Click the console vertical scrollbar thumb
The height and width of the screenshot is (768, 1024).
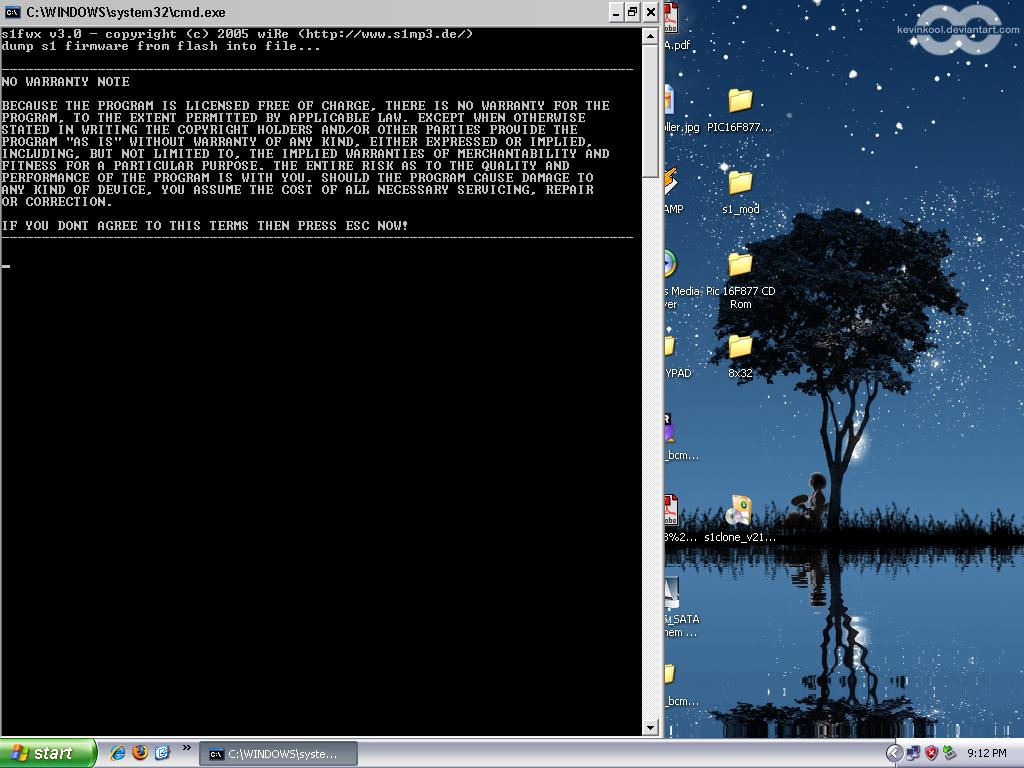coord(650,111)
